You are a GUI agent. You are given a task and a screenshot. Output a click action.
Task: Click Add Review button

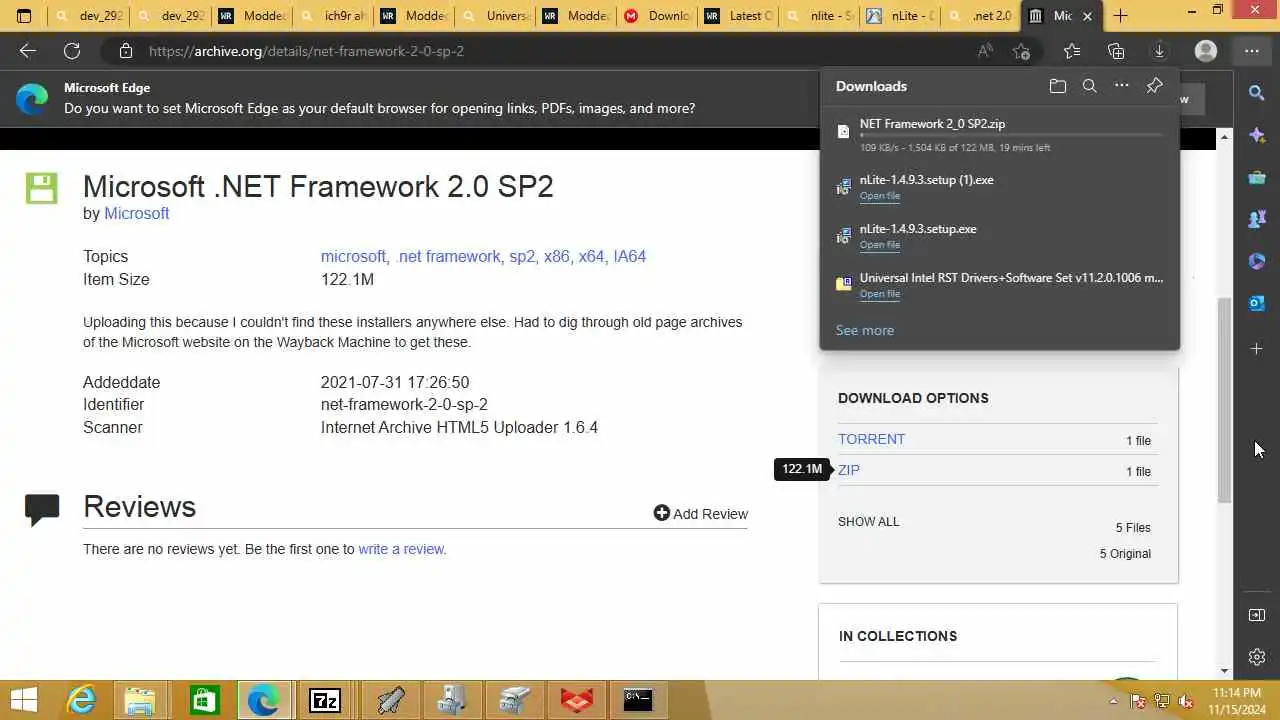point(701,513)
